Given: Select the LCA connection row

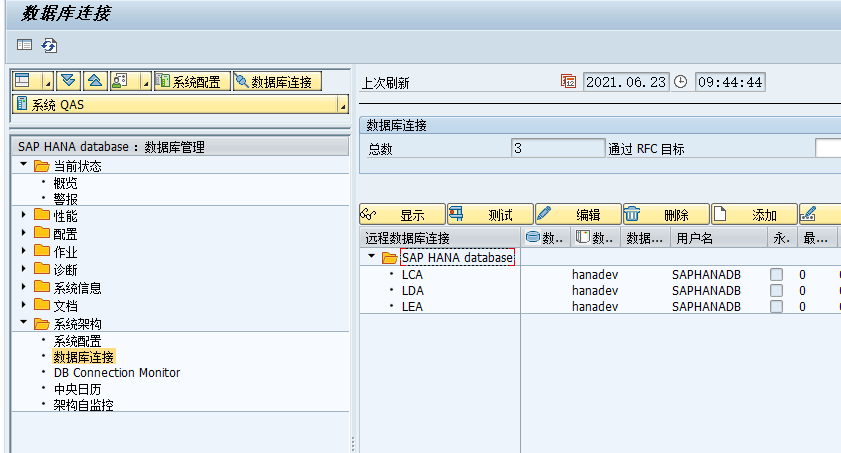Looking at the screenshot, I should pyautogui.click(x=412, y=274).
